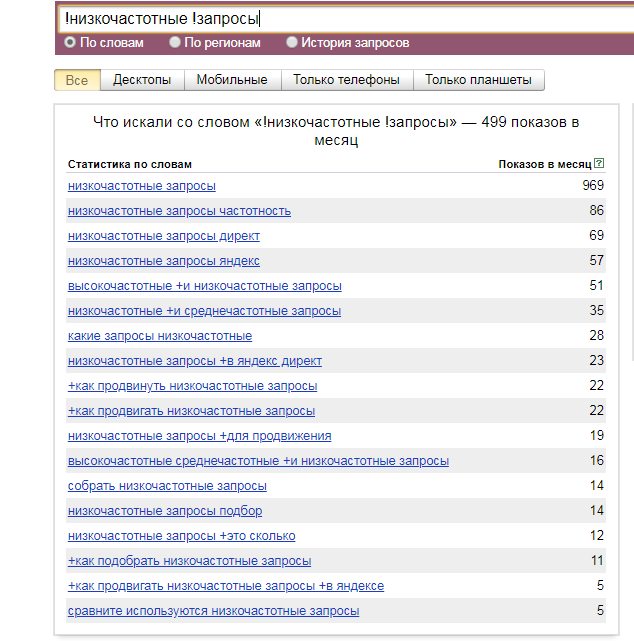Click the низкочастотные запросы яндекс link
The image size is (634, 641).
point(164,261)
